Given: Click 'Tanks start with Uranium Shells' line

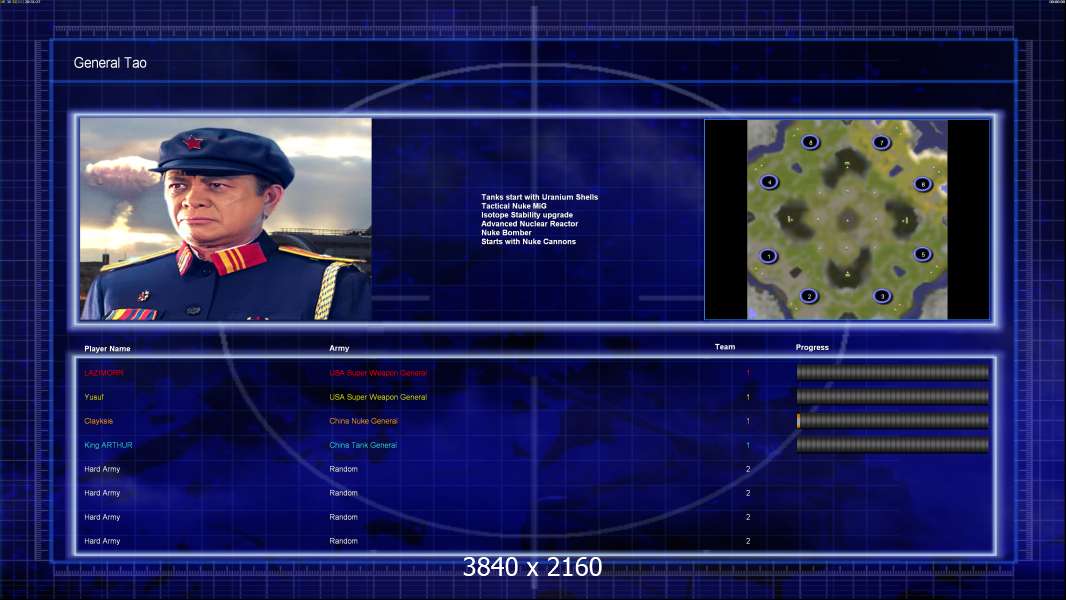Looking at the screenshot, I should tap(540, 197).
